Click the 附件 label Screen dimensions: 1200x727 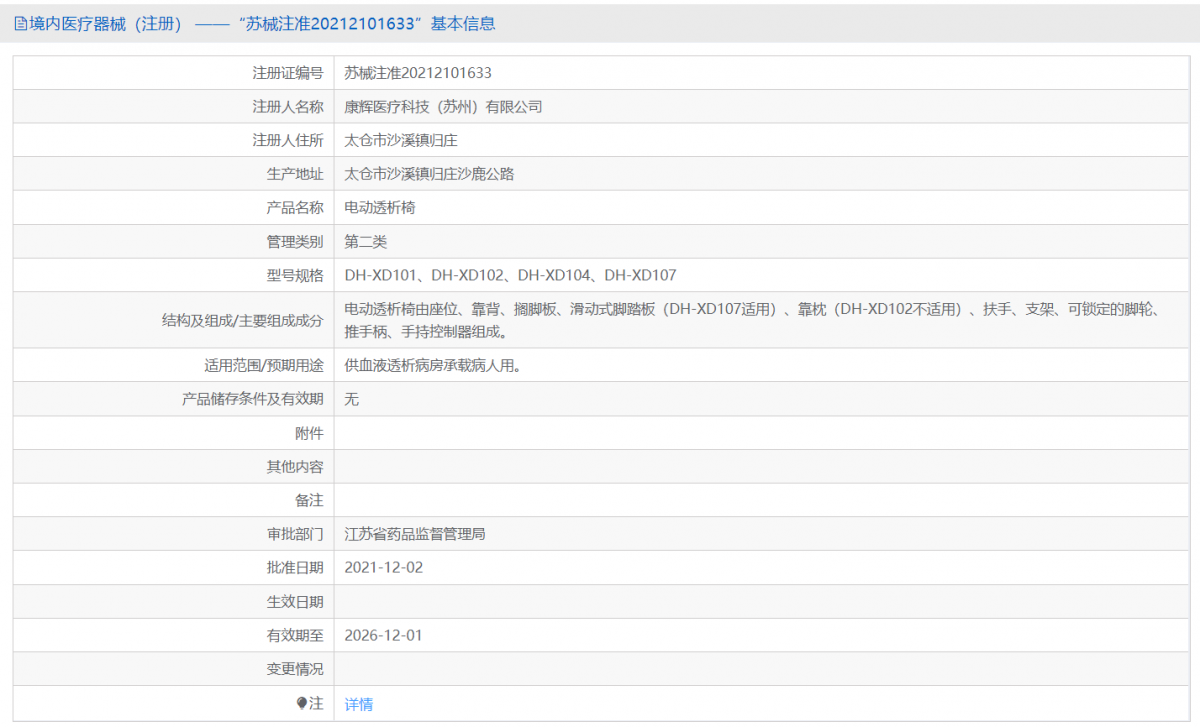tap(309, 433)
